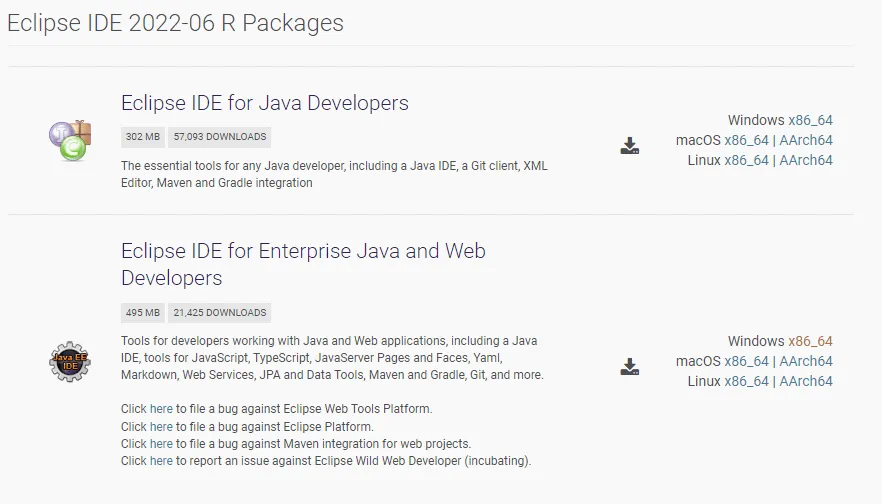The image size is (882, 504).
Task: Click 'here' to file bug against Eclipse Platform
Action: 161,427
